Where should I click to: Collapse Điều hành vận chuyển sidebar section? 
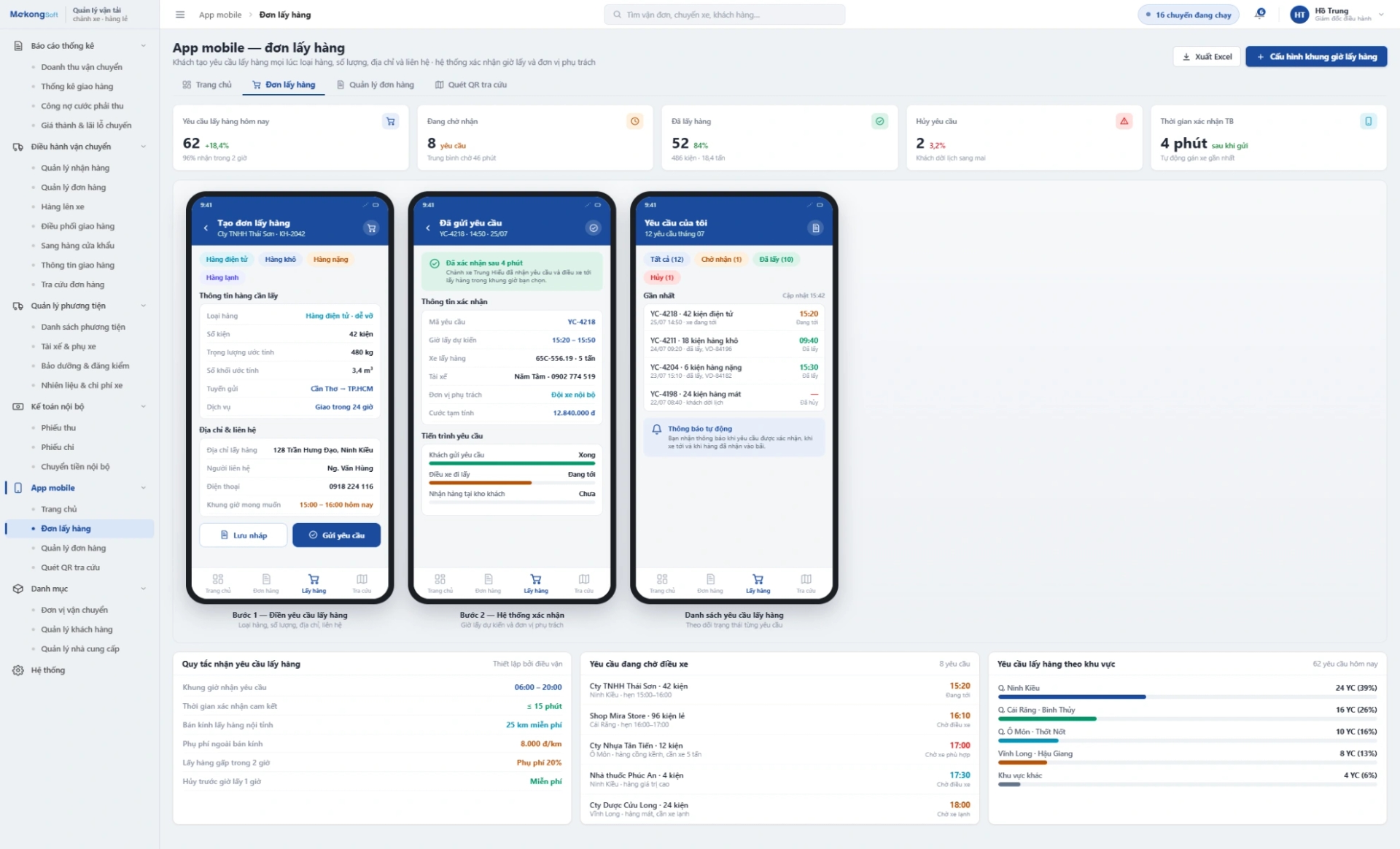click(143, 147)
